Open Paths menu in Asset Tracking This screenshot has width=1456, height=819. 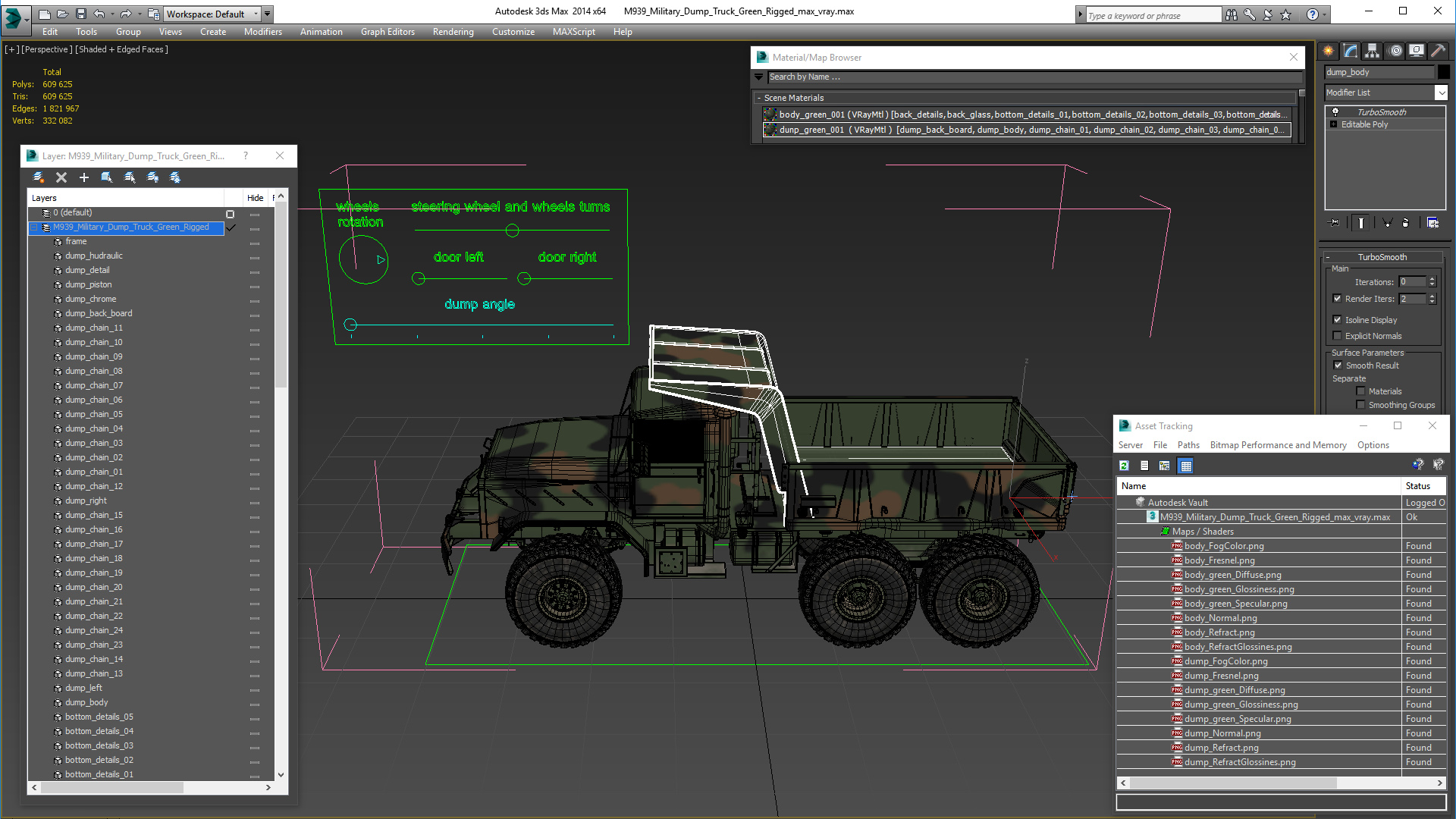1188,445
